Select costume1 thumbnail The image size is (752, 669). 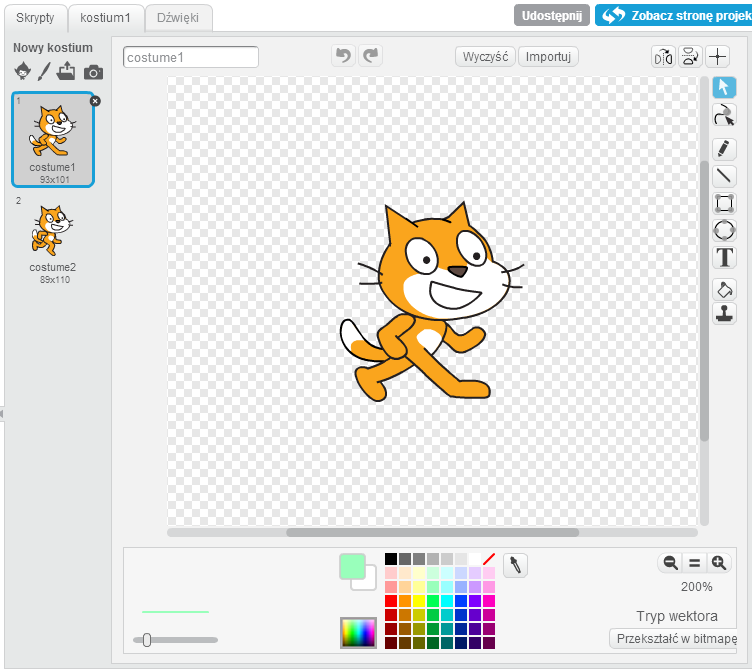coord(53,139)
